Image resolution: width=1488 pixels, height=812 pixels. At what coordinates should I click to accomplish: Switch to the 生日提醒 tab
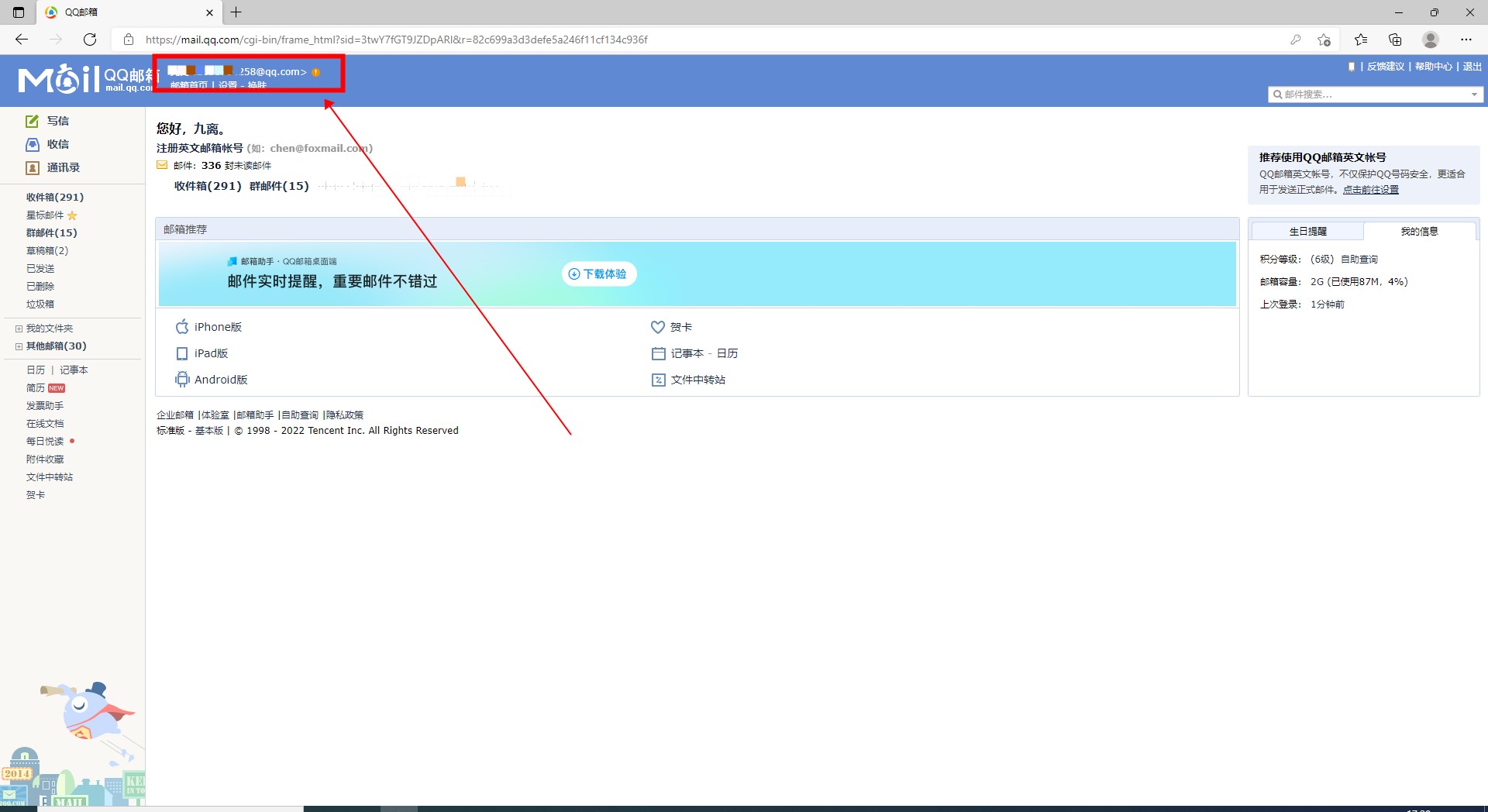tap(1307, 232)
